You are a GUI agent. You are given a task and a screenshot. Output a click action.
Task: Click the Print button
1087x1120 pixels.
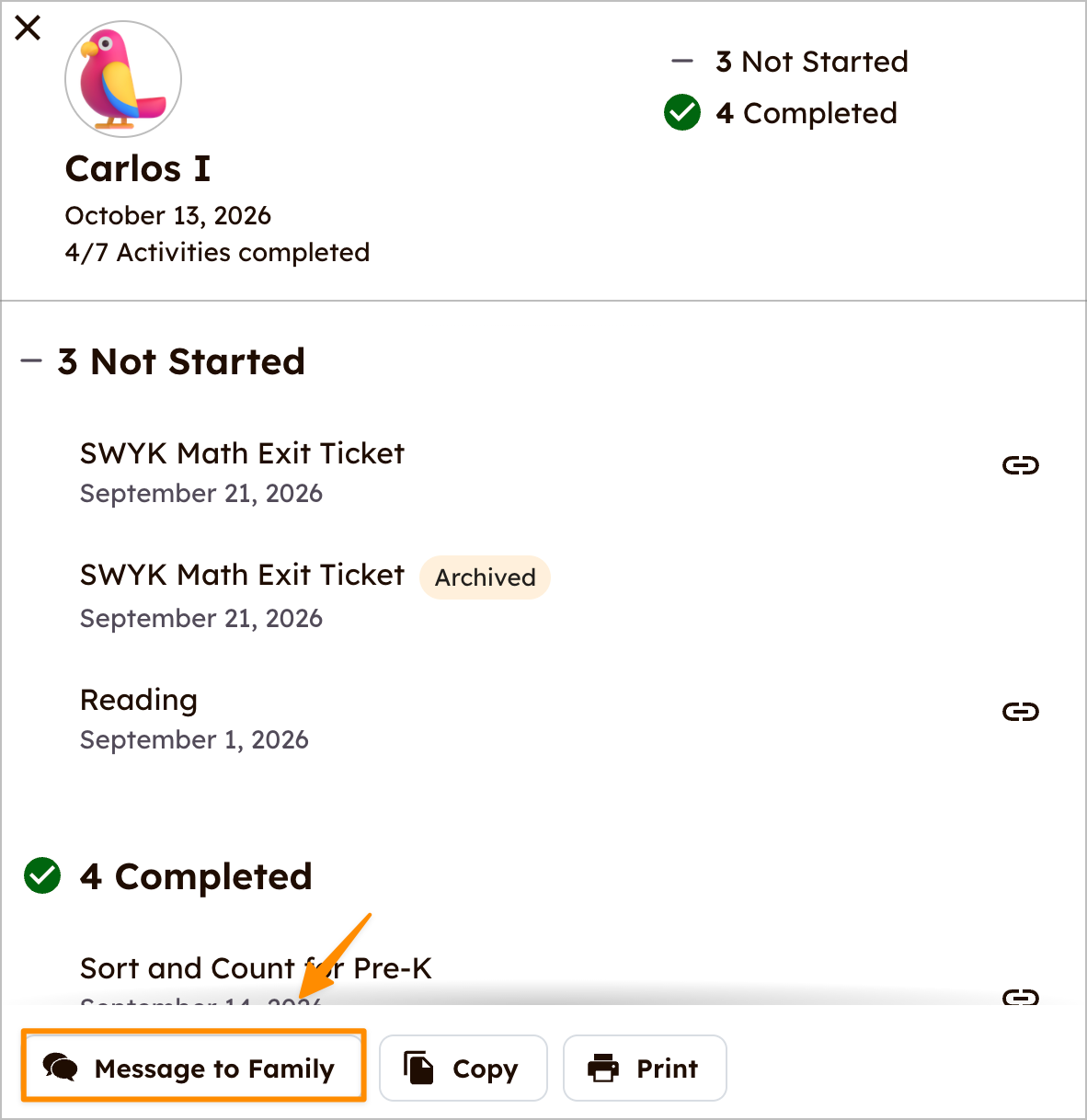(645, 1068)
